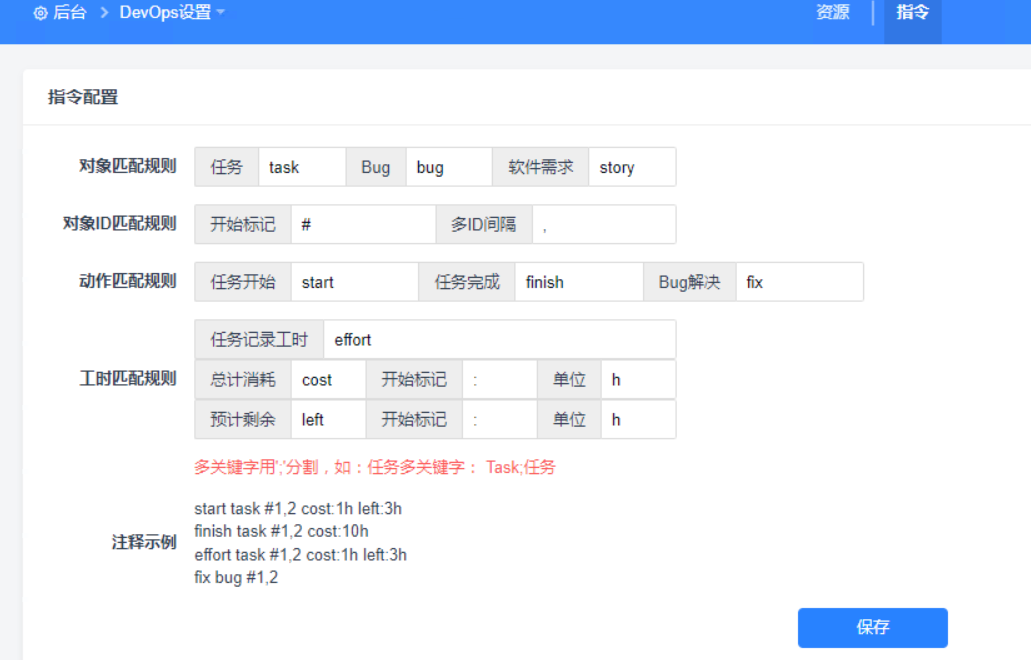Edit the 任务 keyword field containing task
Viewport: 1031px width, 660px height.
(302, 167)
